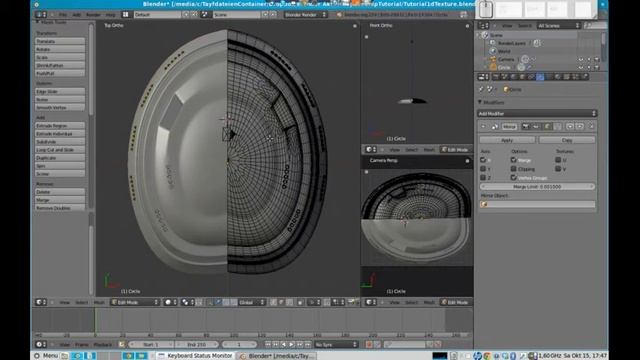Open the Object properties tab icon

[522, 77]
